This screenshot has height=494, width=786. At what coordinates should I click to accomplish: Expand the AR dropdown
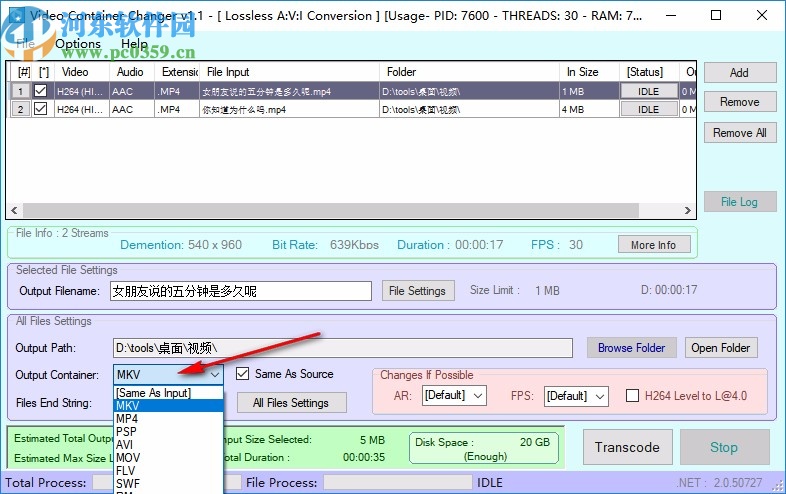(478, 396)
